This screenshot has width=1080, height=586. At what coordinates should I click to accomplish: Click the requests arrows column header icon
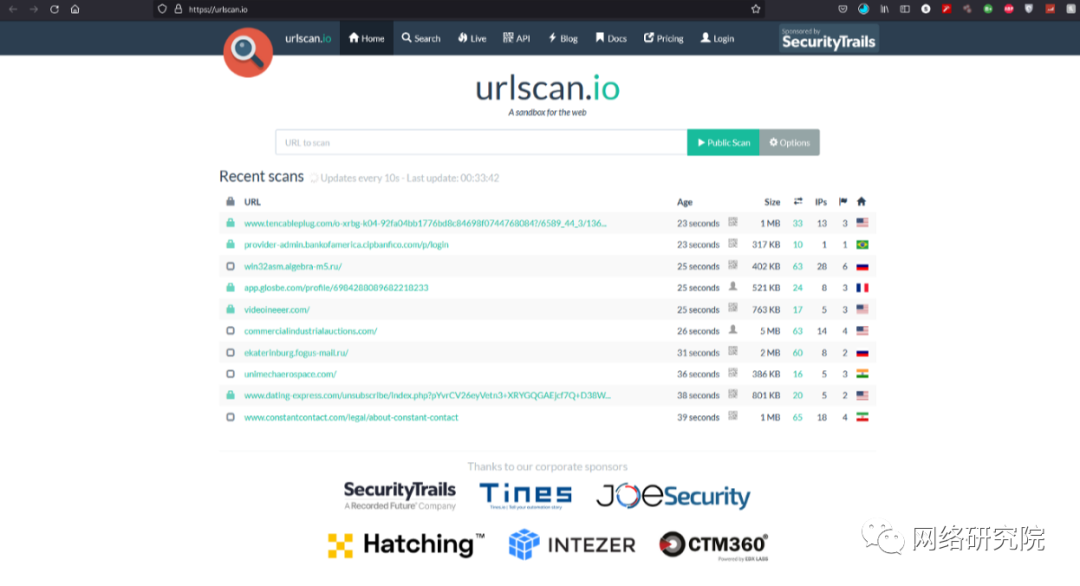tap(798, 202)
